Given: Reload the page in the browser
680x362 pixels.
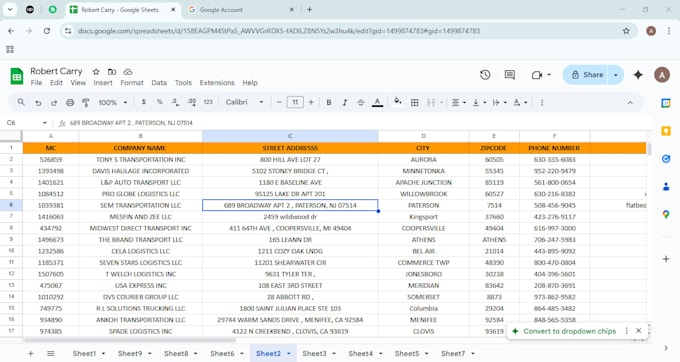Looking at the screenshot, I should point(47,31).
